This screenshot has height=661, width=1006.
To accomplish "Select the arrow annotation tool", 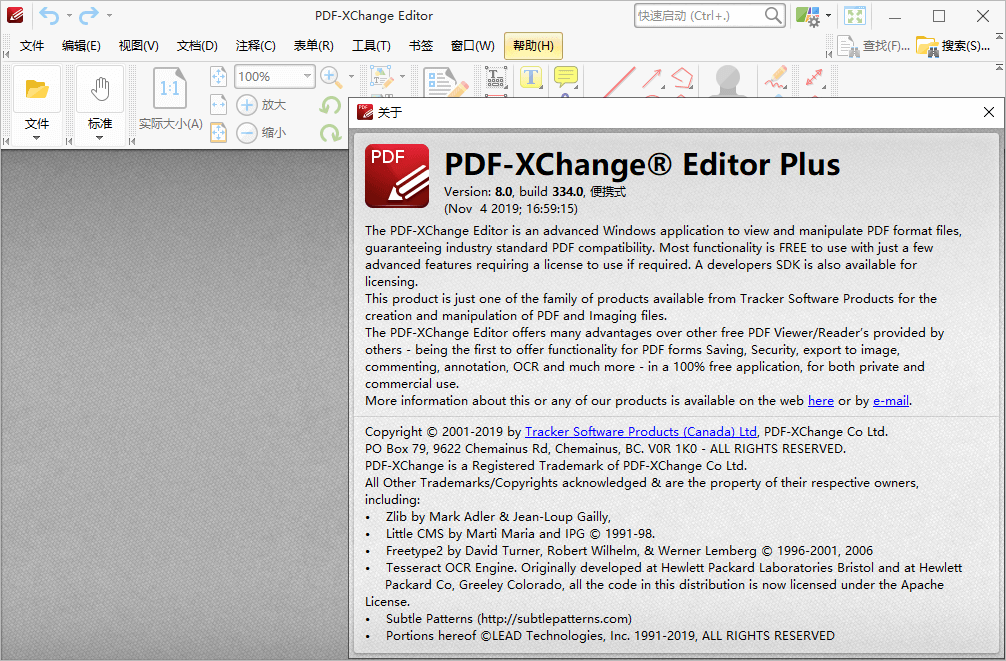I will pos(650,80).
